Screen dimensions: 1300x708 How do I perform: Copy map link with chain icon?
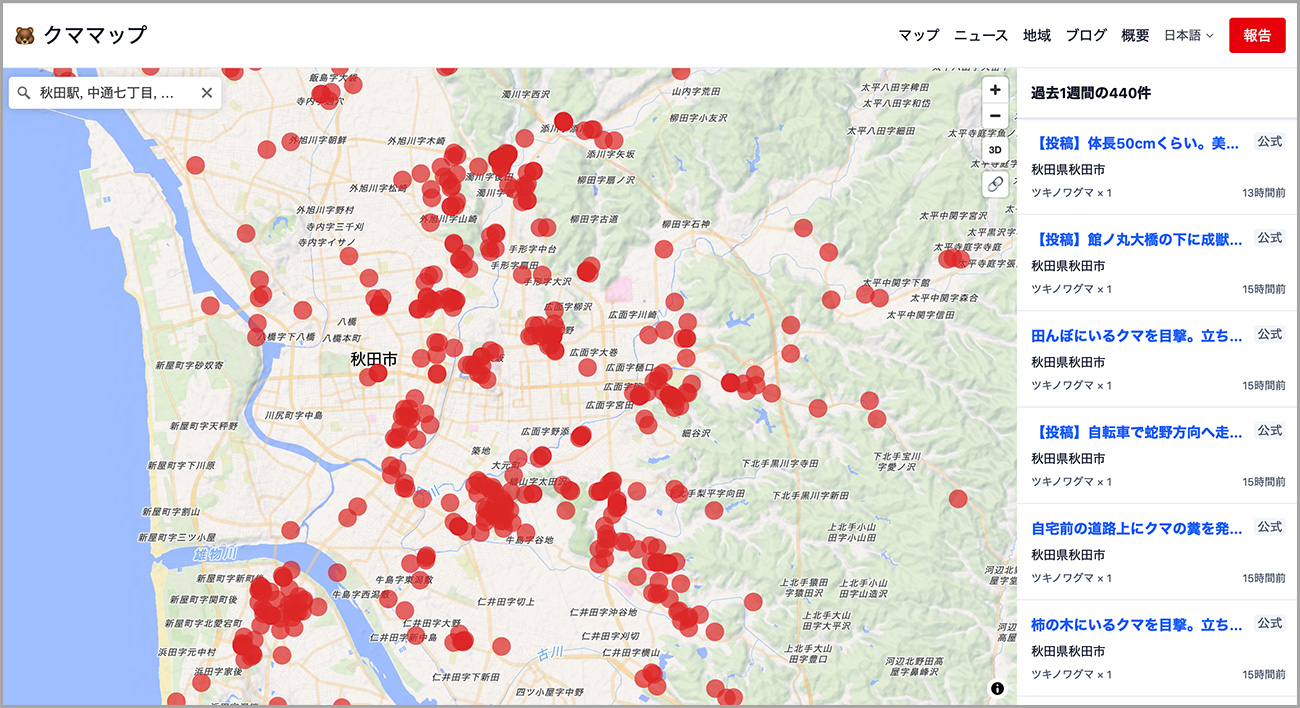995,183
